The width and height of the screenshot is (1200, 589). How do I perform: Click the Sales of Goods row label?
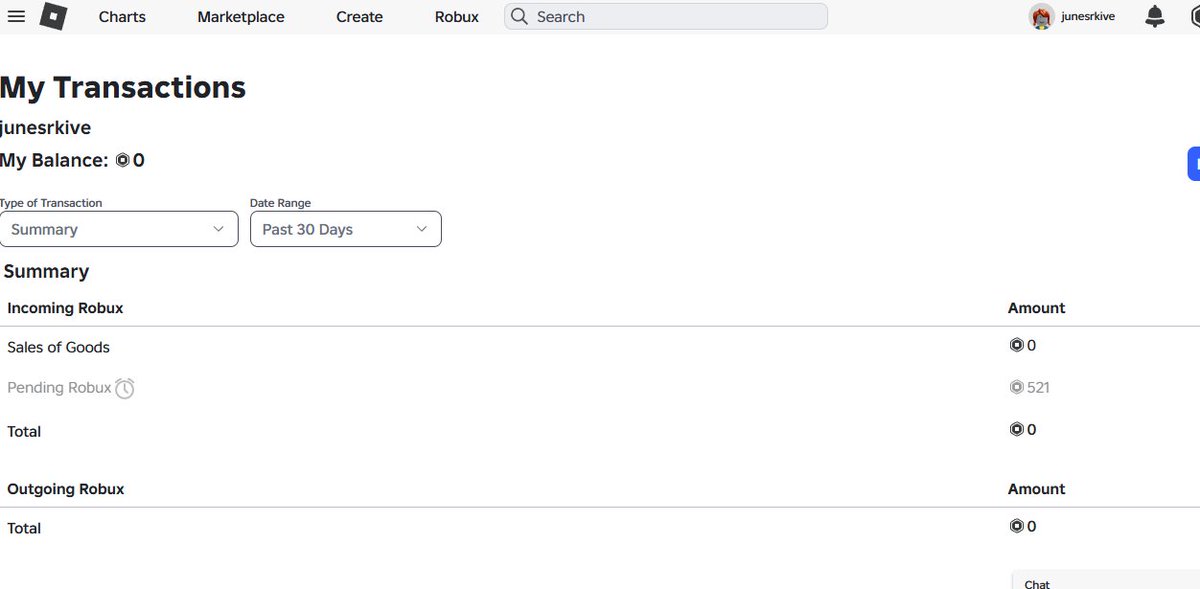pos(58,347)
